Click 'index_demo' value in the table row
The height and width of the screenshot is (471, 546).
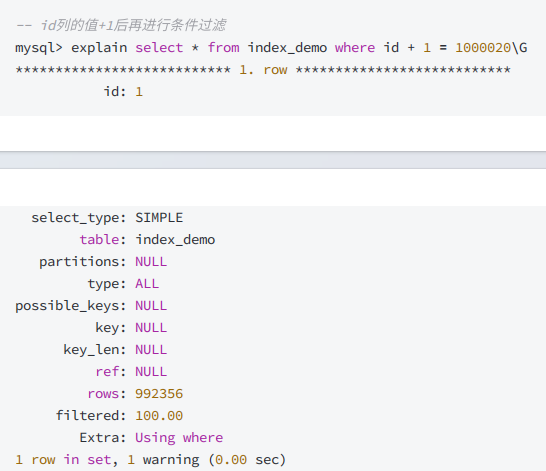[x=175, y=240]
